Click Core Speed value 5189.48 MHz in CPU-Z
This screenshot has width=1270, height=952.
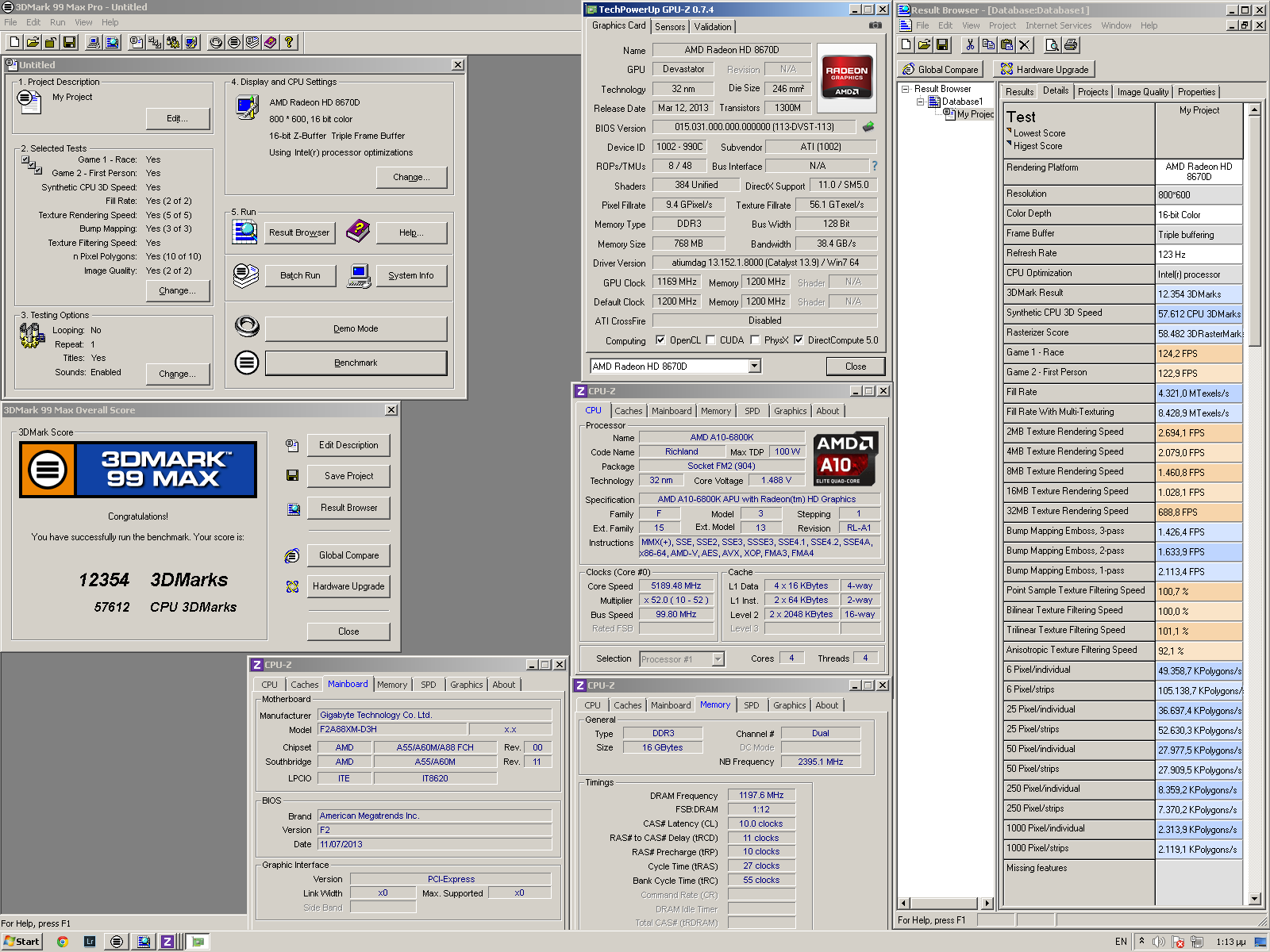[x=676, y=586]
